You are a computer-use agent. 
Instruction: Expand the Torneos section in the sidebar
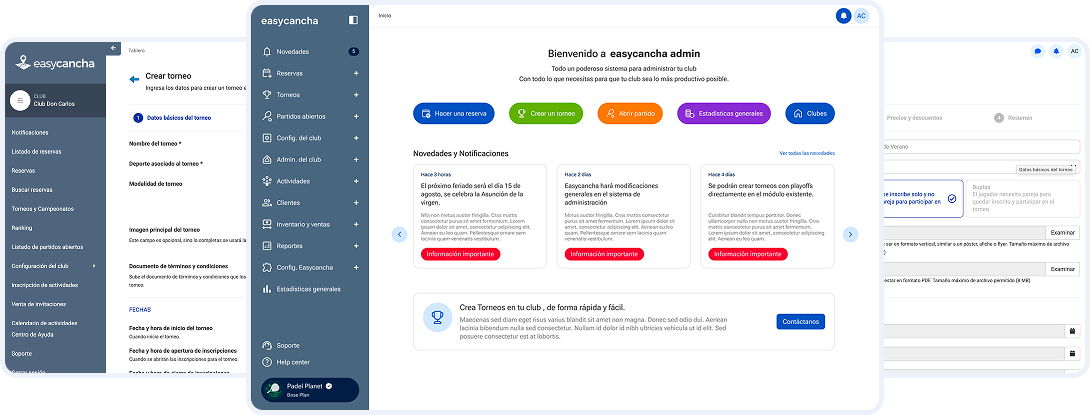point(356,95)
